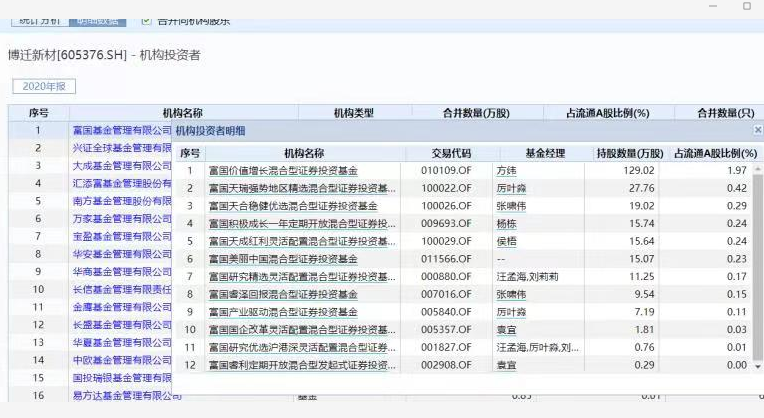
Task: Open fund manager 杨栋 profile
Action: click(x=506, y=224)
